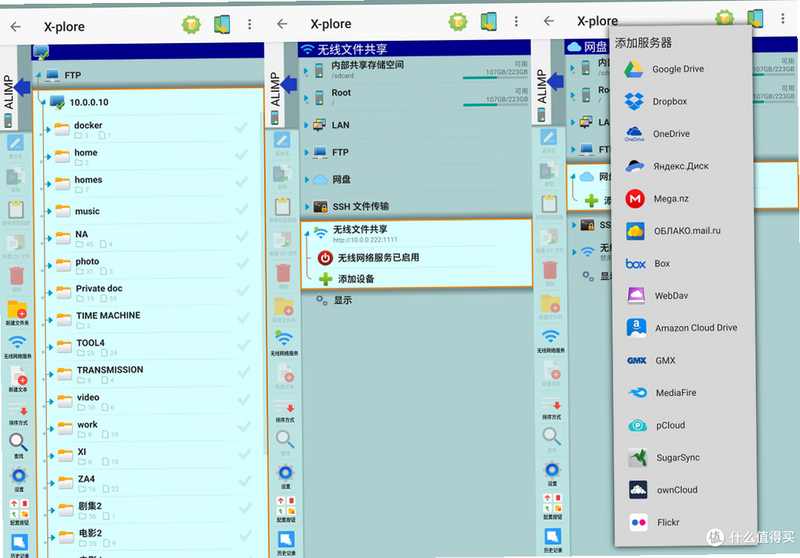This screenshot has width=800, height=558.
Task: Check the music folder checkmark
Action: coord(242,209)
